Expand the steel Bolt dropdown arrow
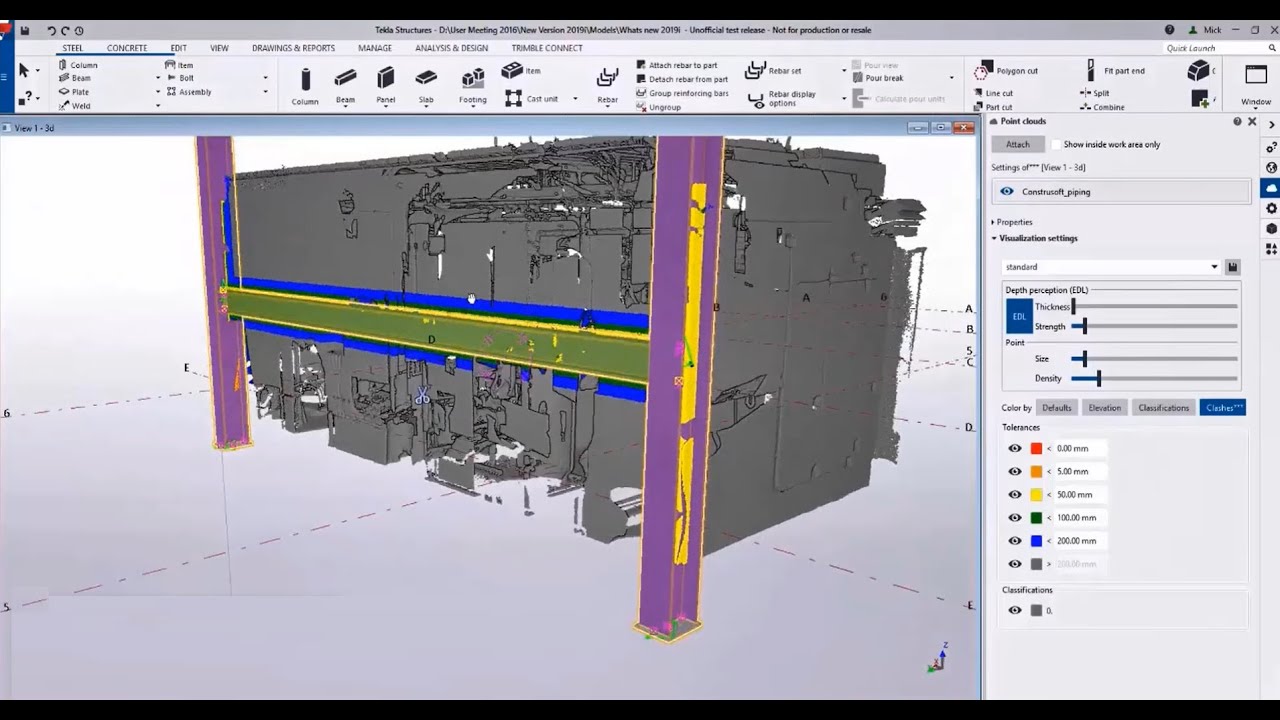The image size is (1280, 720). (x=265, y=78)
